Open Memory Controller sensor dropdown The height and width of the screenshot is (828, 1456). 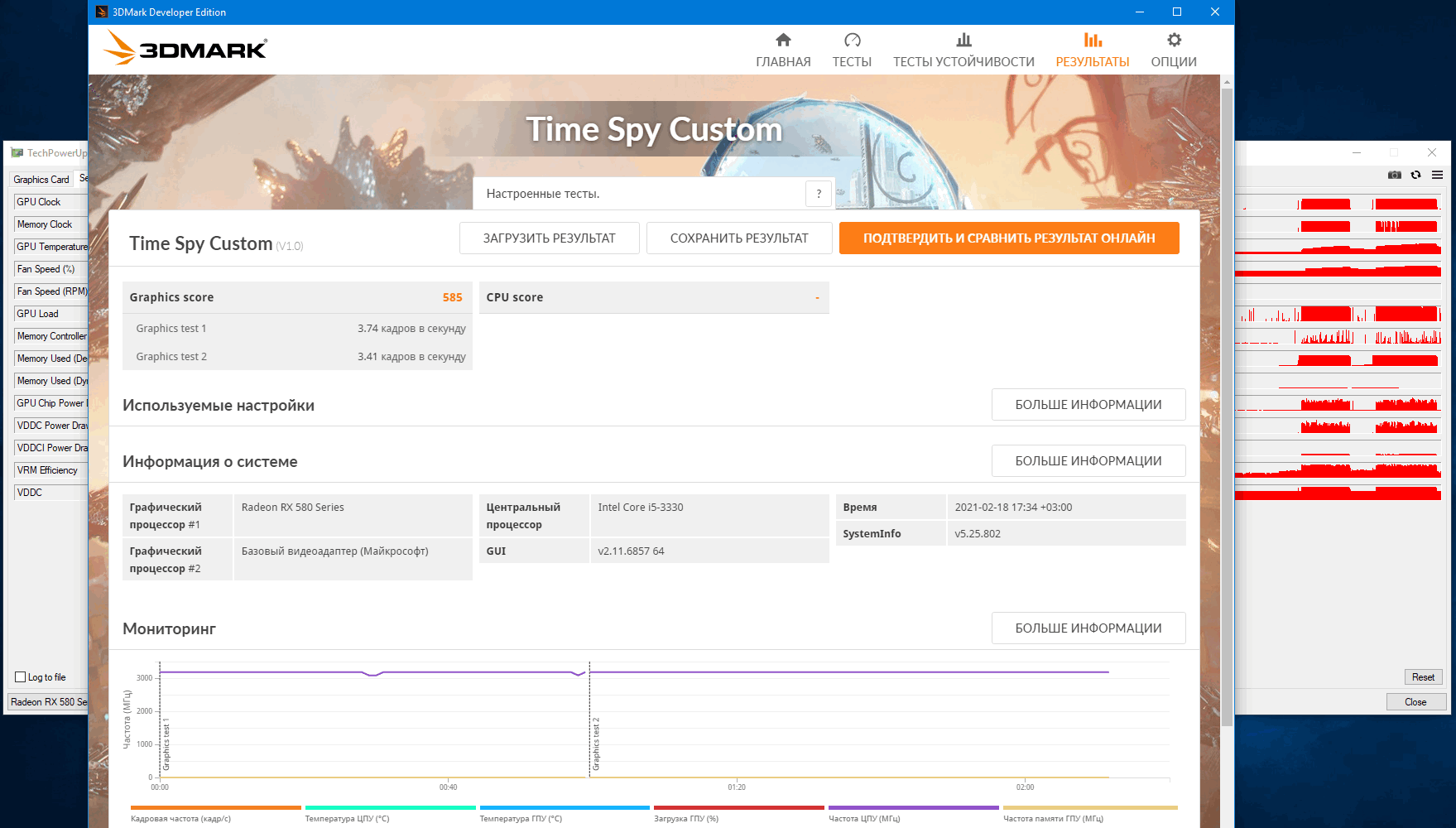(x=51, y=335)
